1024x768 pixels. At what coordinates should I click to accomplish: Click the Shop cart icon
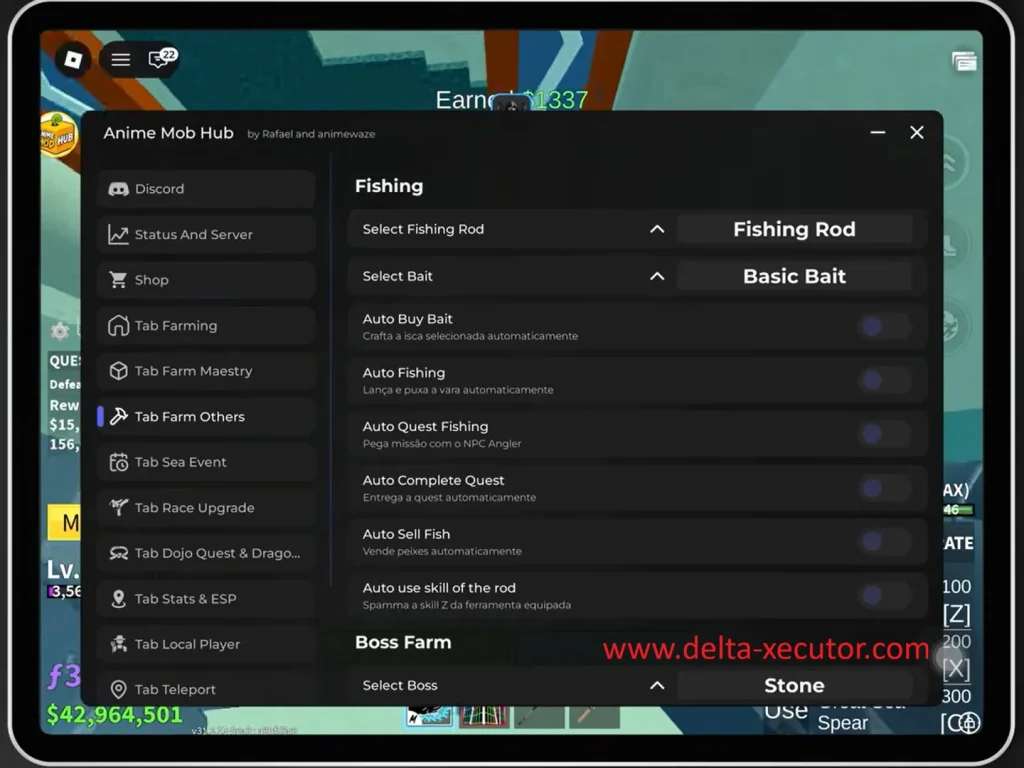pos(118,280)
